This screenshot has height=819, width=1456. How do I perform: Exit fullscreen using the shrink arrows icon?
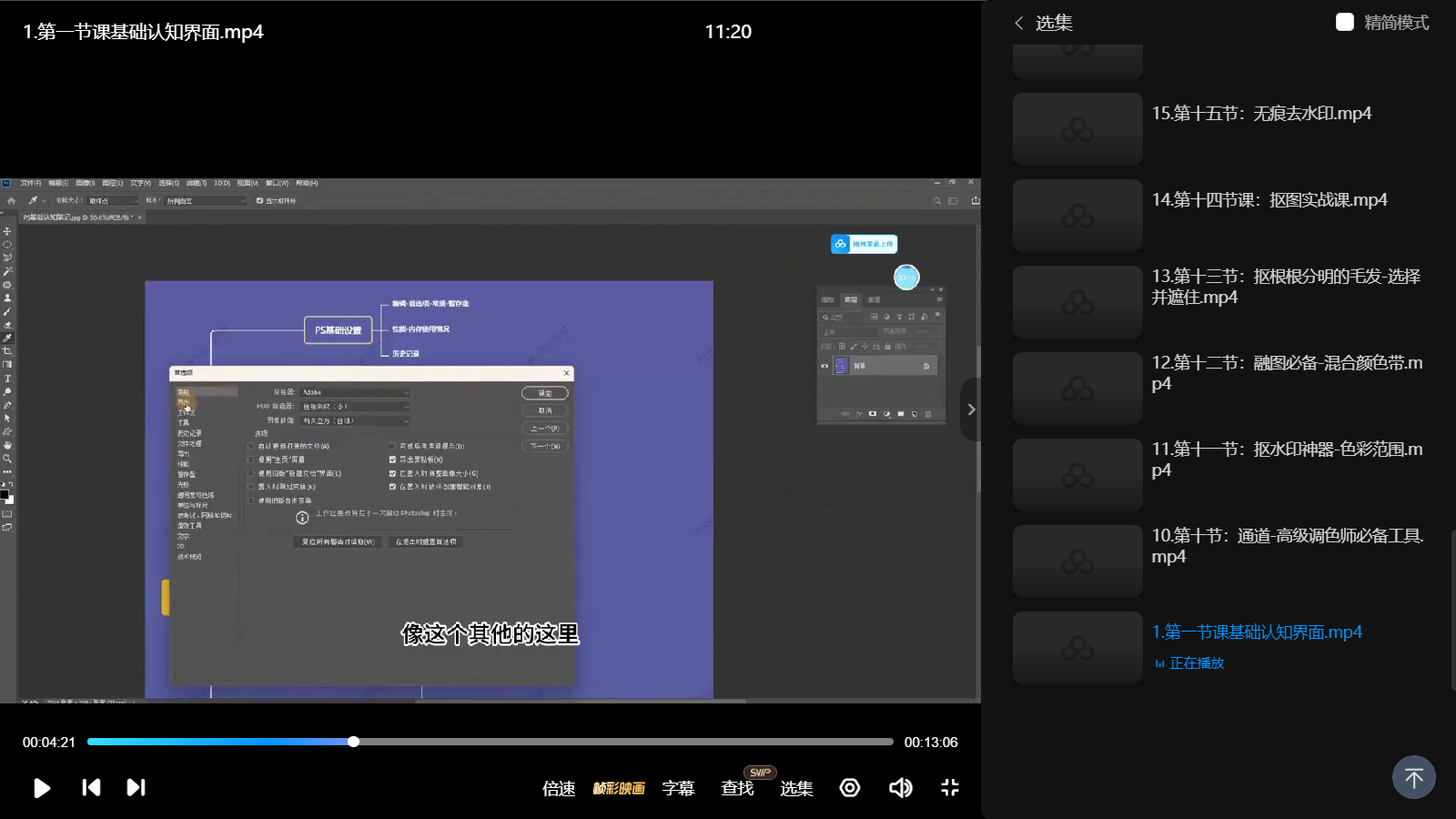(x=950, y=787)
